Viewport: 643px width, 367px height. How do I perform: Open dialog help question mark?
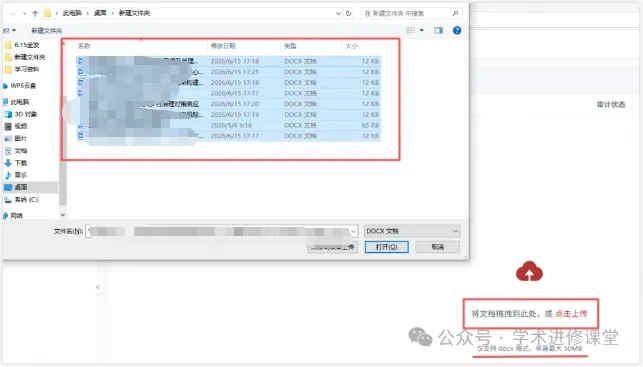[457, 30]
